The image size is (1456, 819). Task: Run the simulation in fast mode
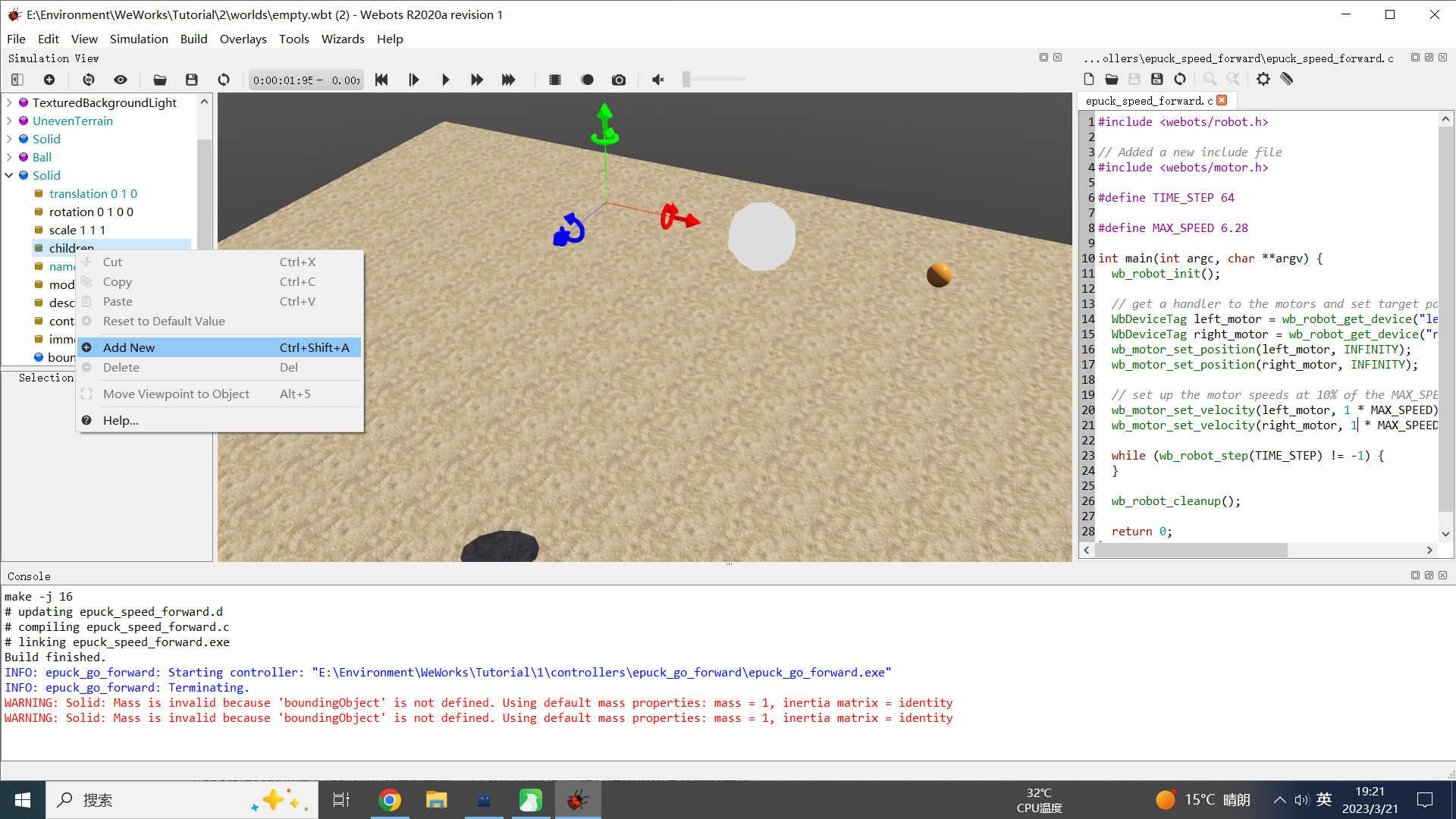click(x=477, y=80)
